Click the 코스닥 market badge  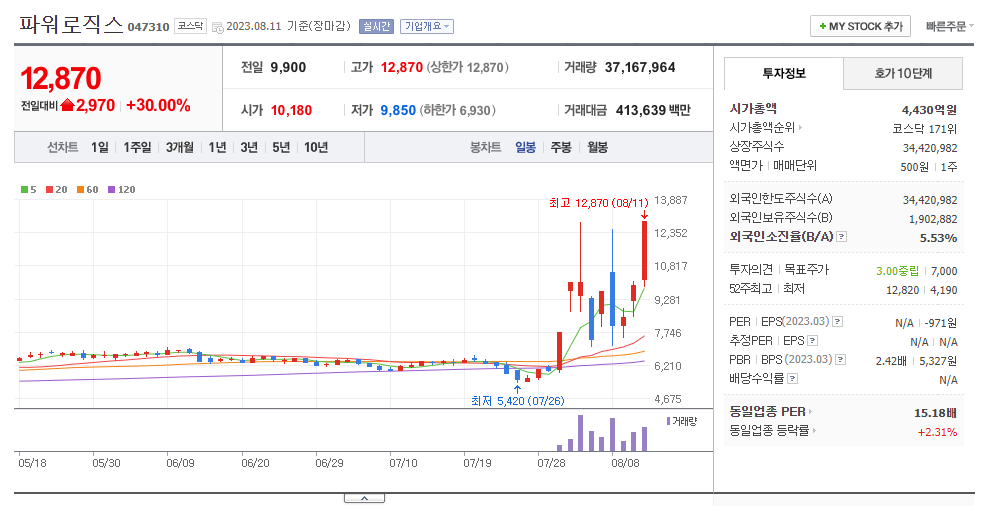190,26
